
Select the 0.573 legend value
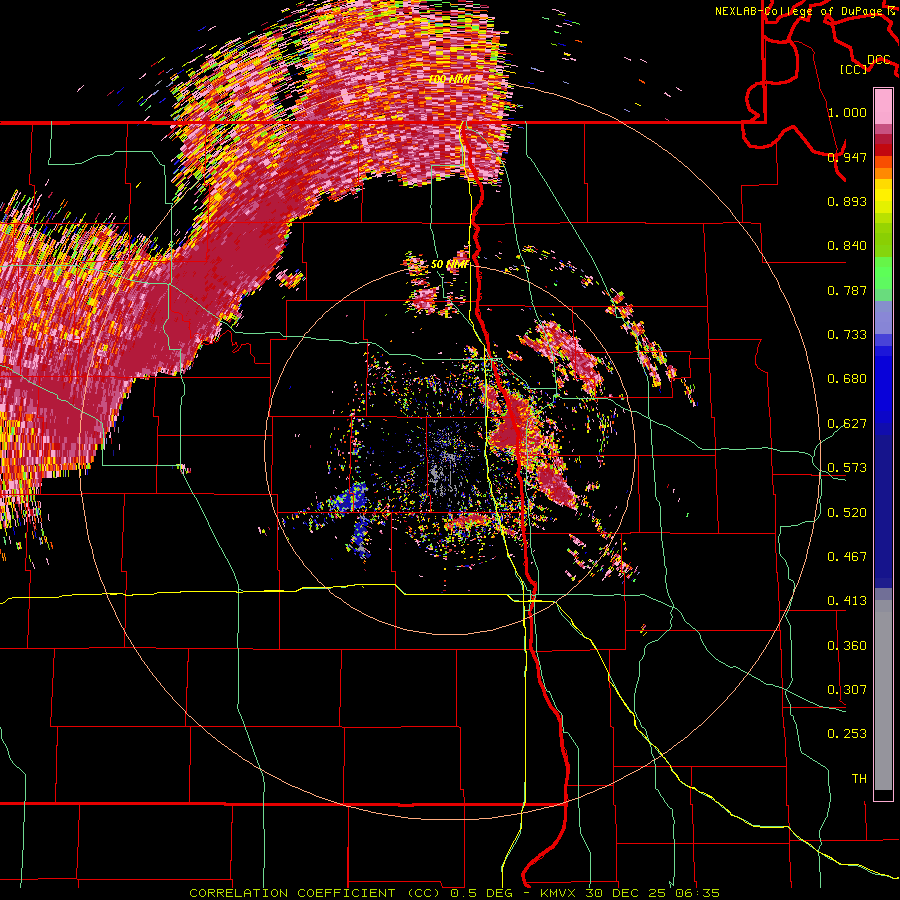[847, 468]
